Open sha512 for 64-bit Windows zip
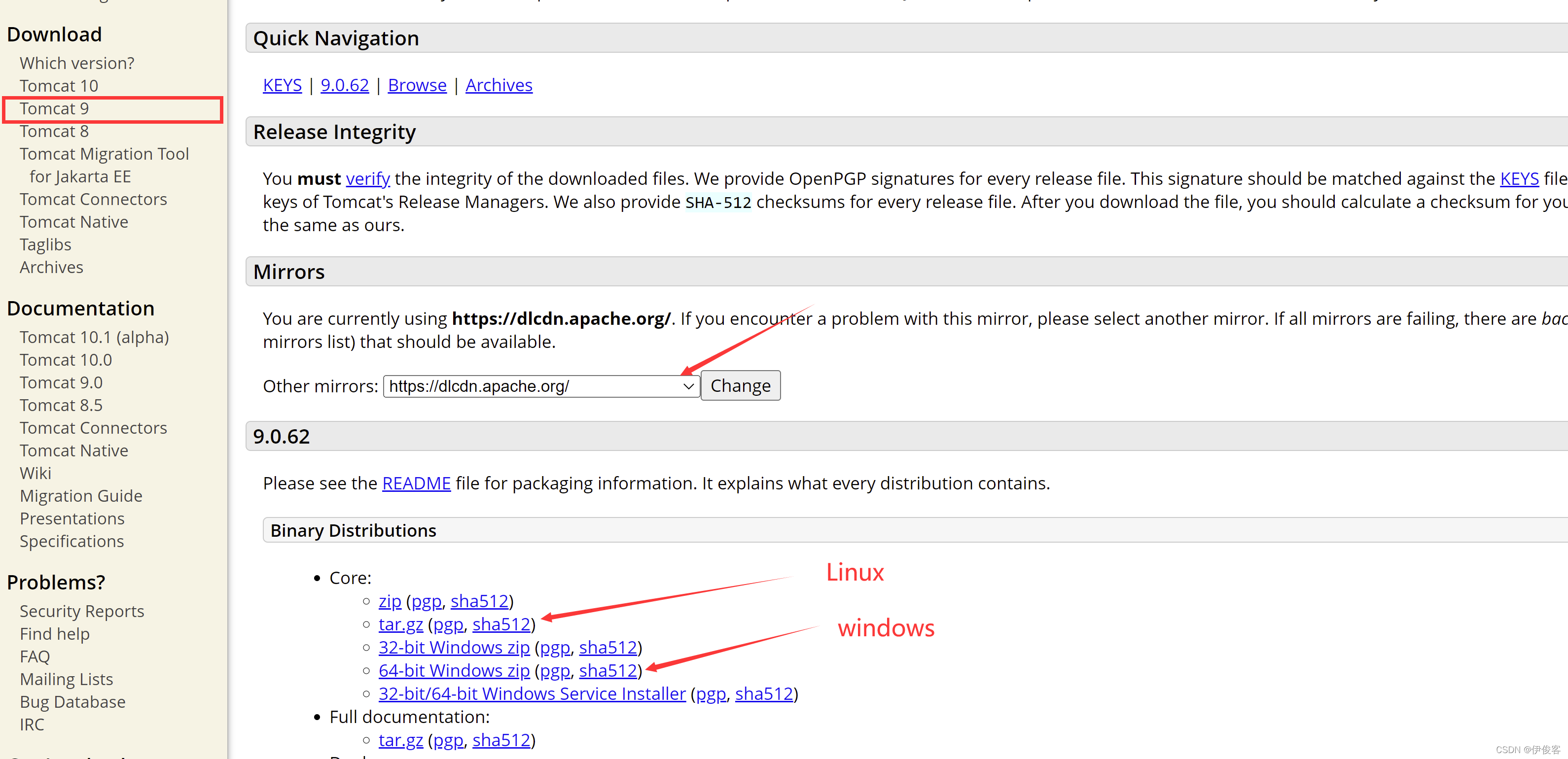This screenshot has width=1568, height=759. [x=607, y=671]
